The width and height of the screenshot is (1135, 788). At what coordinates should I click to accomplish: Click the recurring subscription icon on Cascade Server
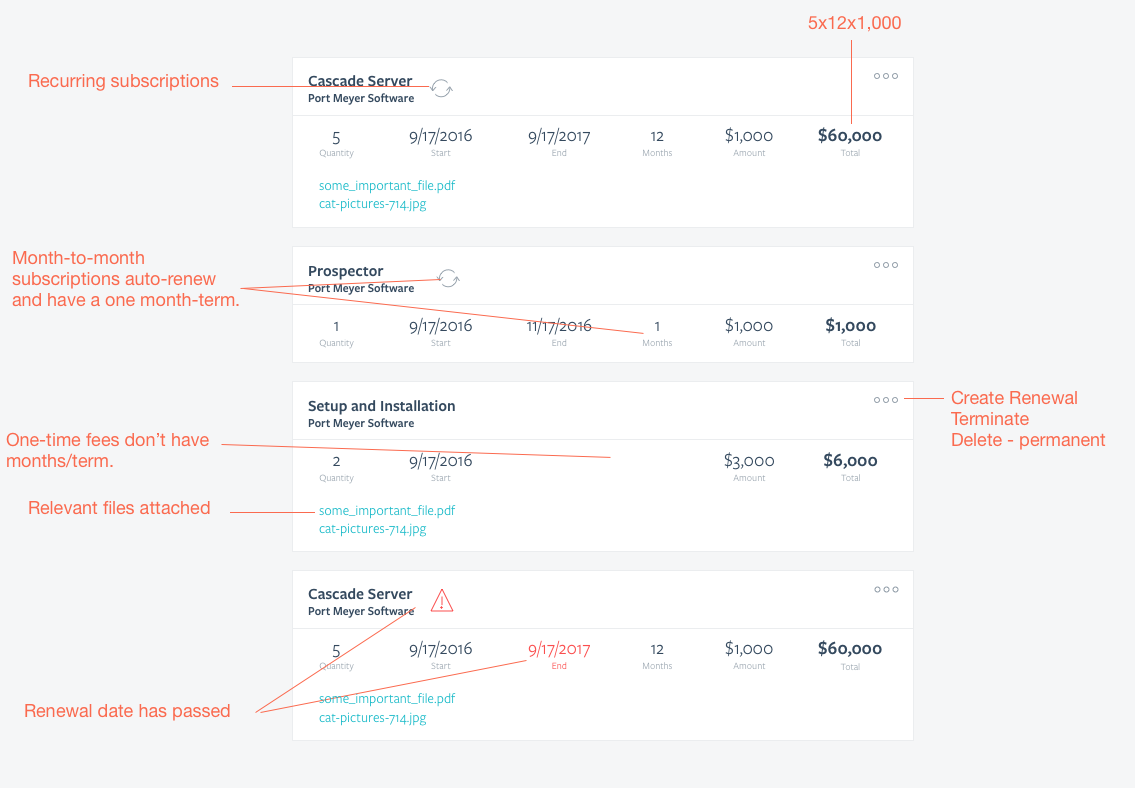441,88
